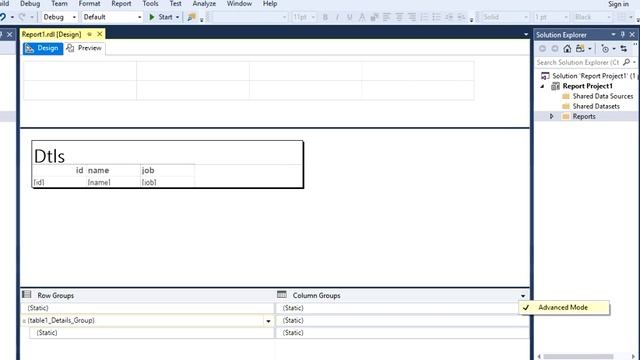Select the Dtls title textbox in report
Image resolution: width=640 pixels, height=360 pixels.
[x=167, y=153]
